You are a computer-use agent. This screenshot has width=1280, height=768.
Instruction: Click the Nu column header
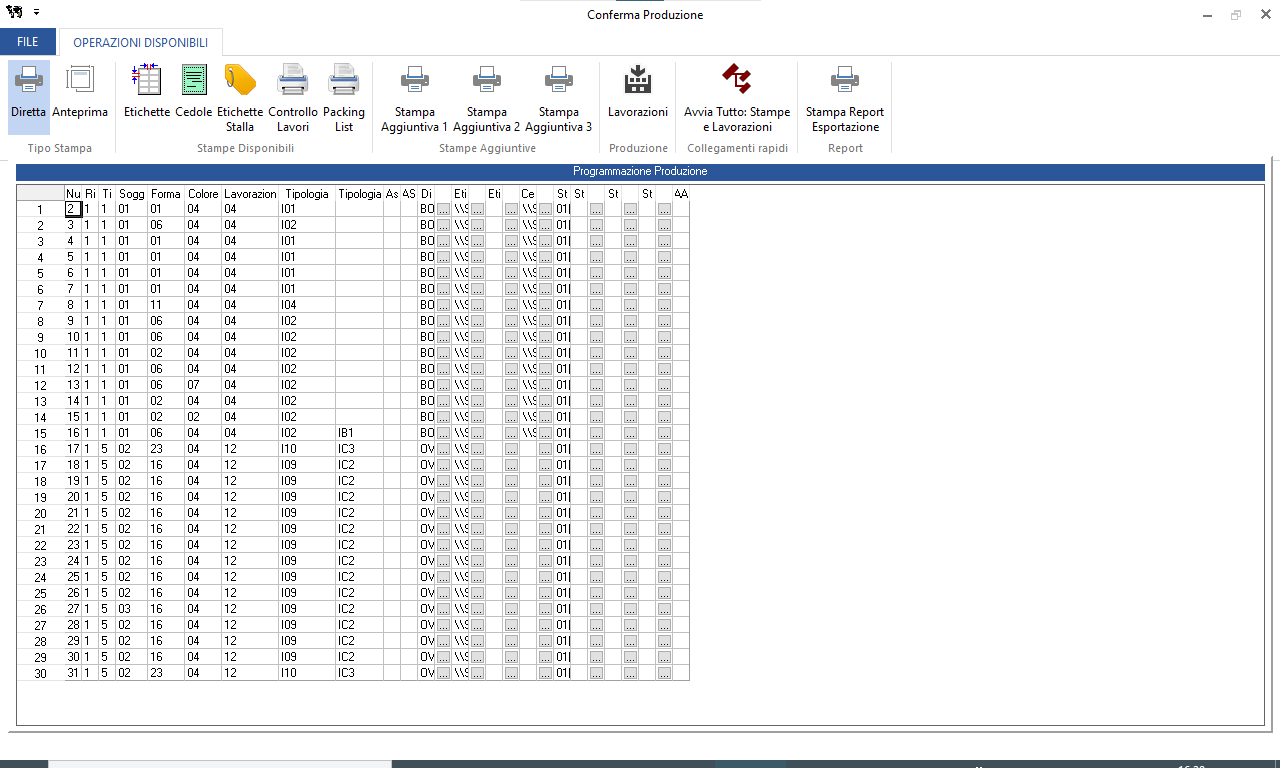[x=73, y=193]
